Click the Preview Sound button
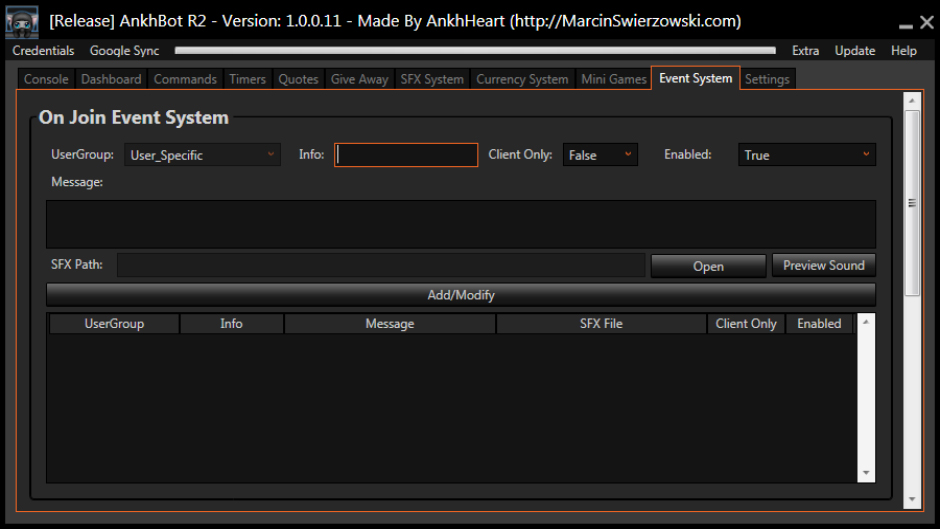 click(824, 265)
